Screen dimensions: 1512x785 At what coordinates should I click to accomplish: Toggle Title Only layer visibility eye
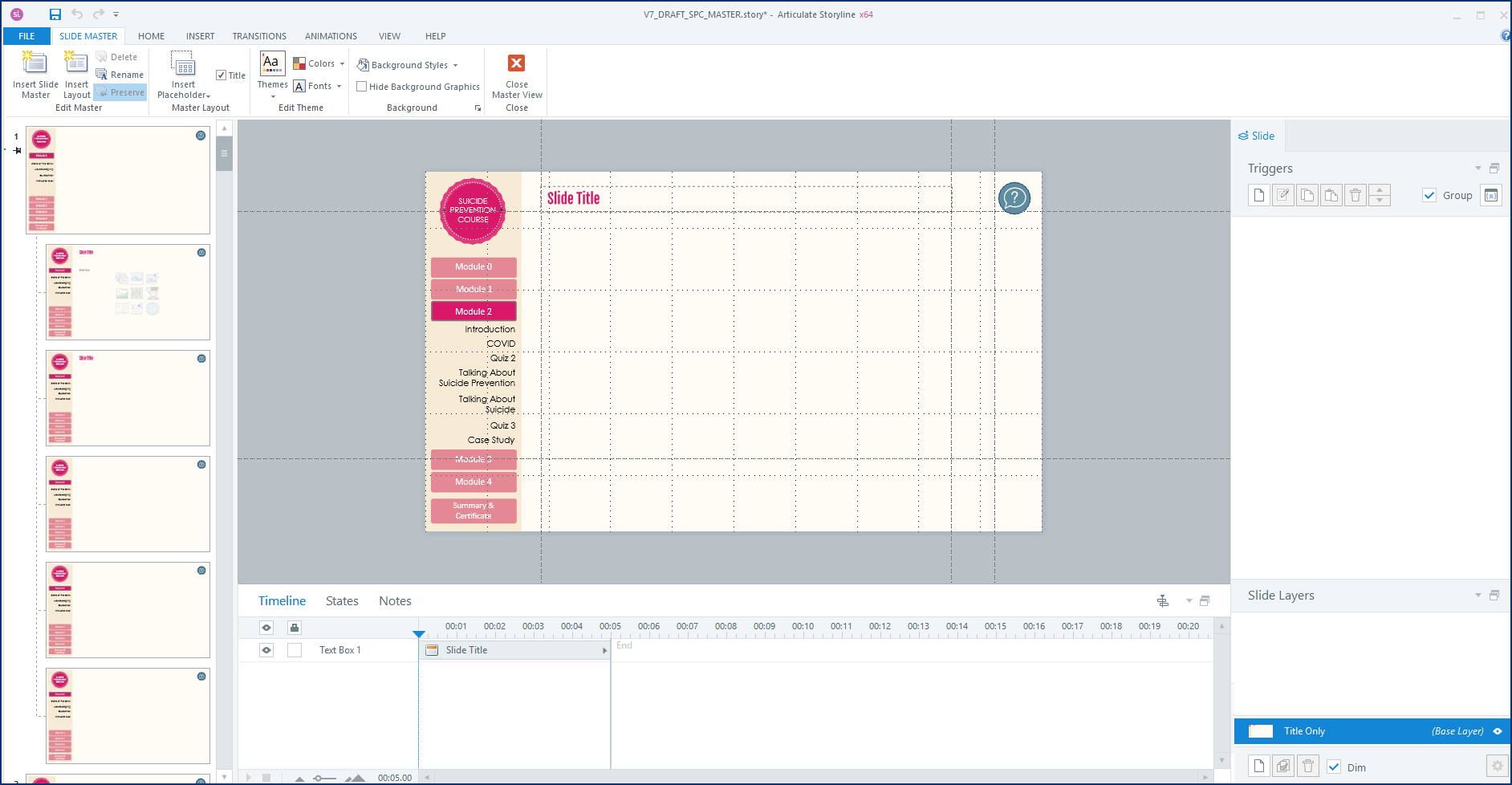(1498, 731)
